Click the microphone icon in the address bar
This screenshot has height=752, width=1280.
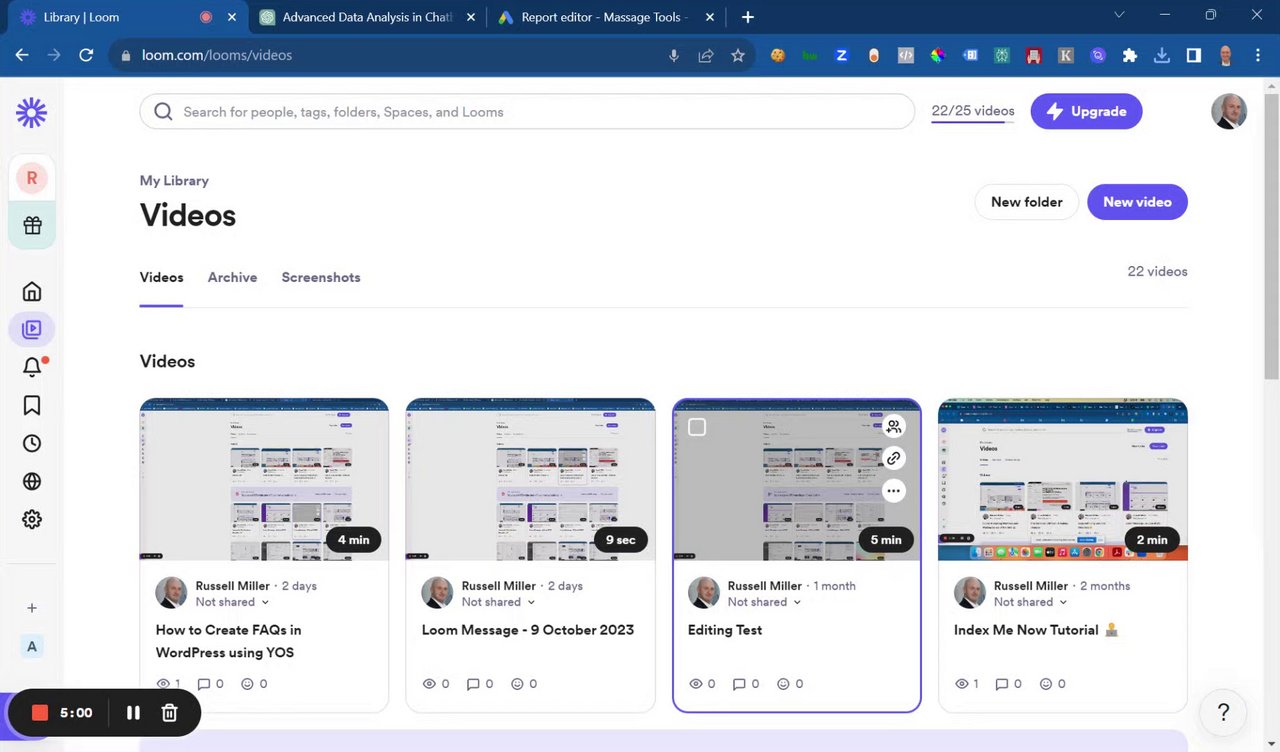coord(674,56)
